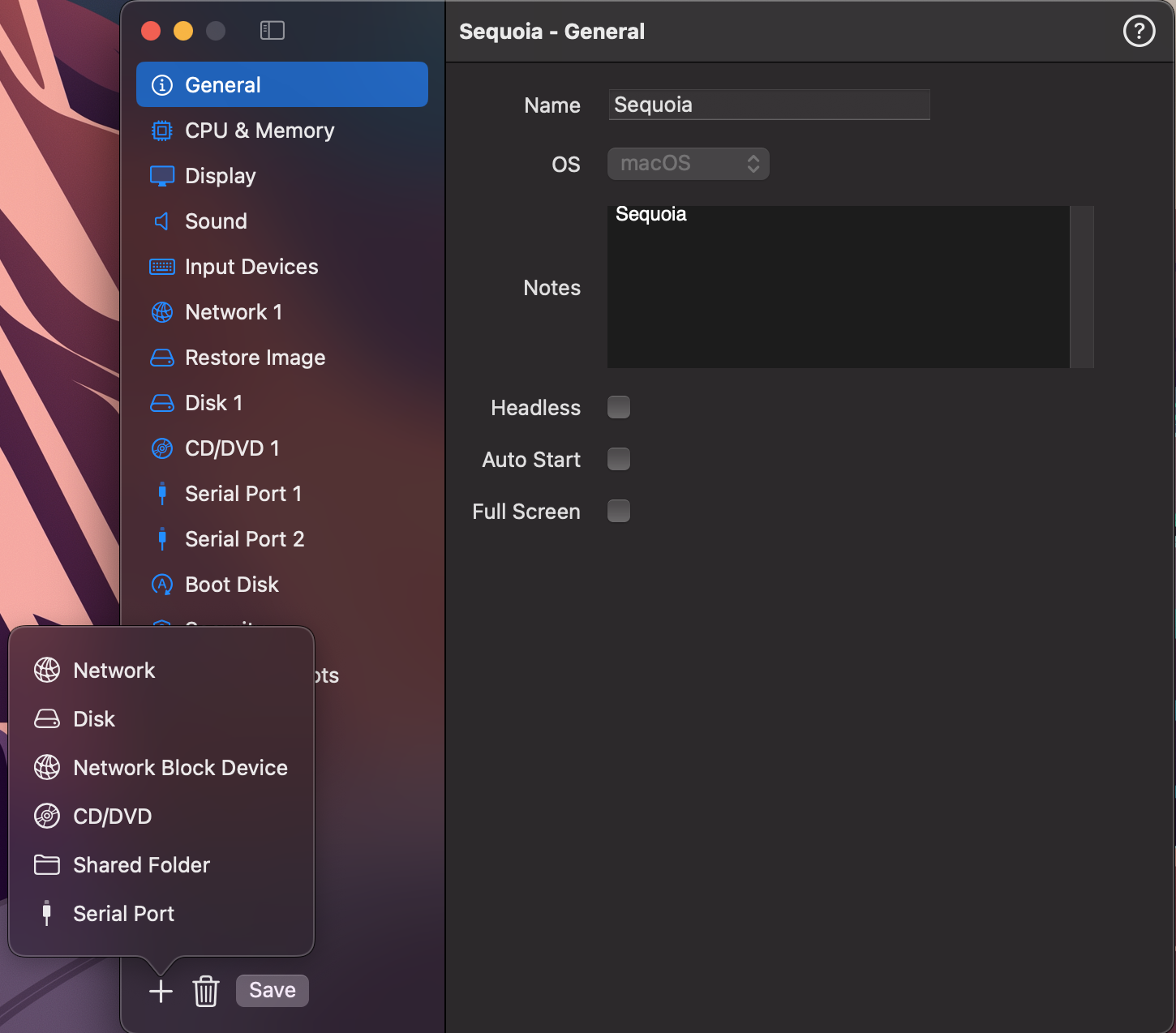Open the help dialog
Image resolution: width=1176 pixels, height=1033 pixels.
[1139, 31]
